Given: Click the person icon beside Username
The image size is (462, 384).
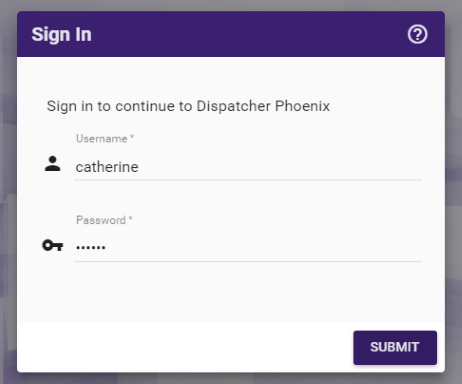Looking at the screenshot, I should (x=53, y=164).
